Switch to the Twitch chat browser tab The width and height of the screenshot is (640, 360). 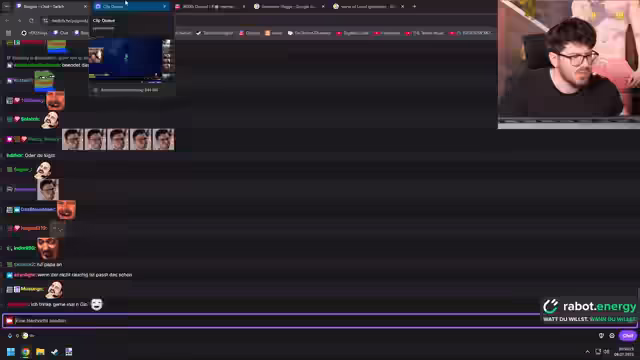[x=51, y=7]
